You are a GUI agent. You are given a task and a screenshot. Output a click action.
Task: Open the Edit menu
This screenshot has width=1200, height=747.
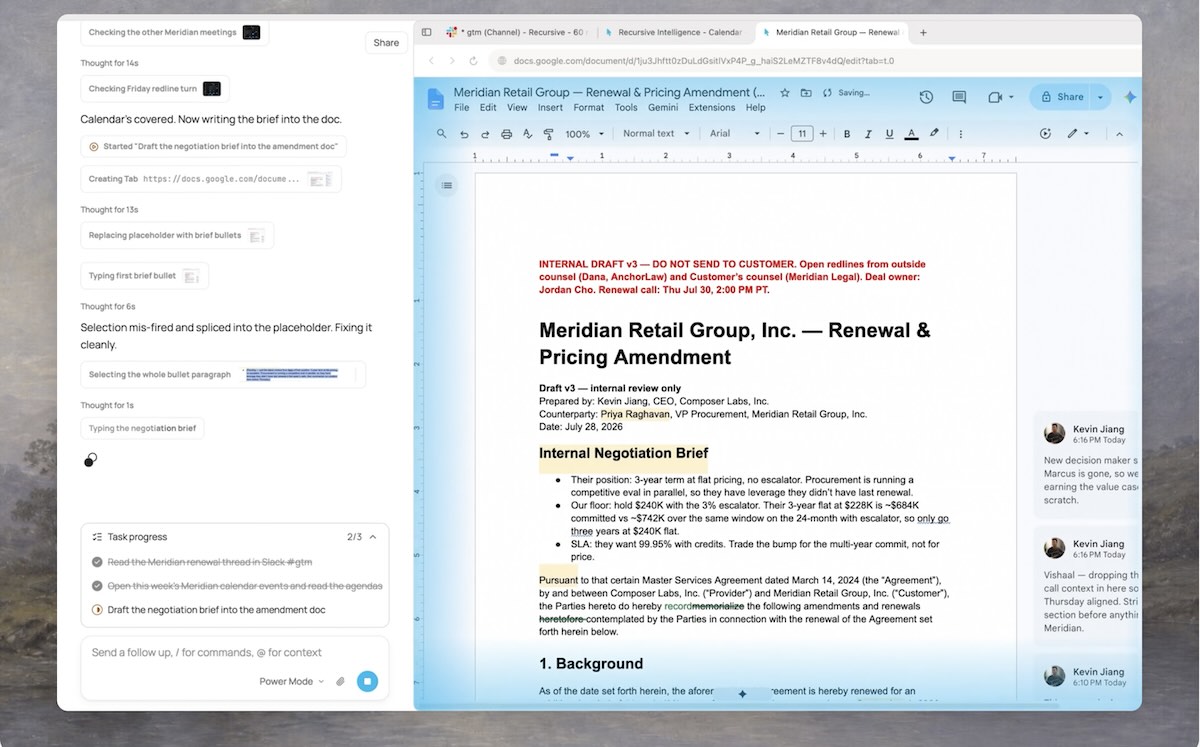(488, 107)
